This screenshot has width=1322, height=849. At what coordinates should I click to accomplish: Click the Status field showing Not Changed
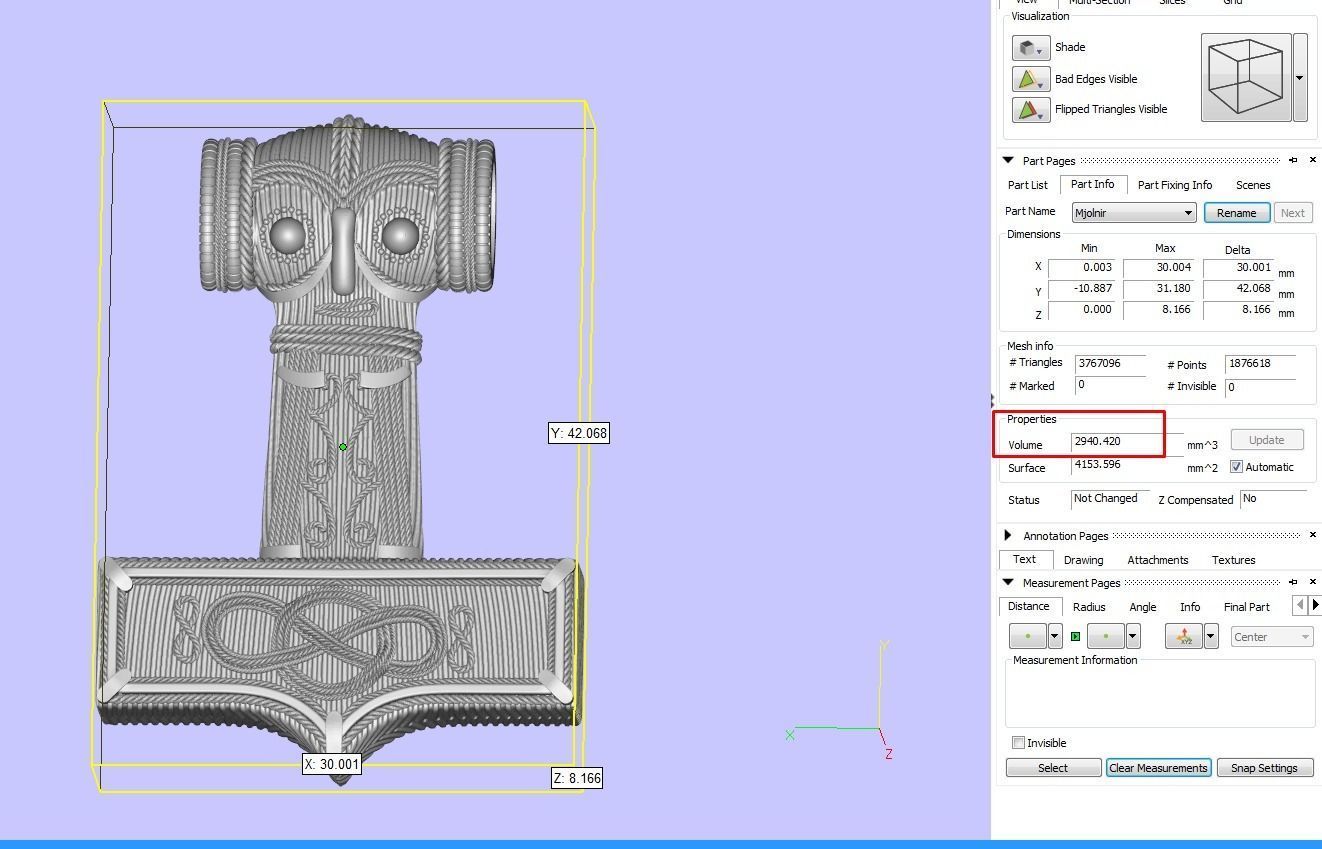1109,499
